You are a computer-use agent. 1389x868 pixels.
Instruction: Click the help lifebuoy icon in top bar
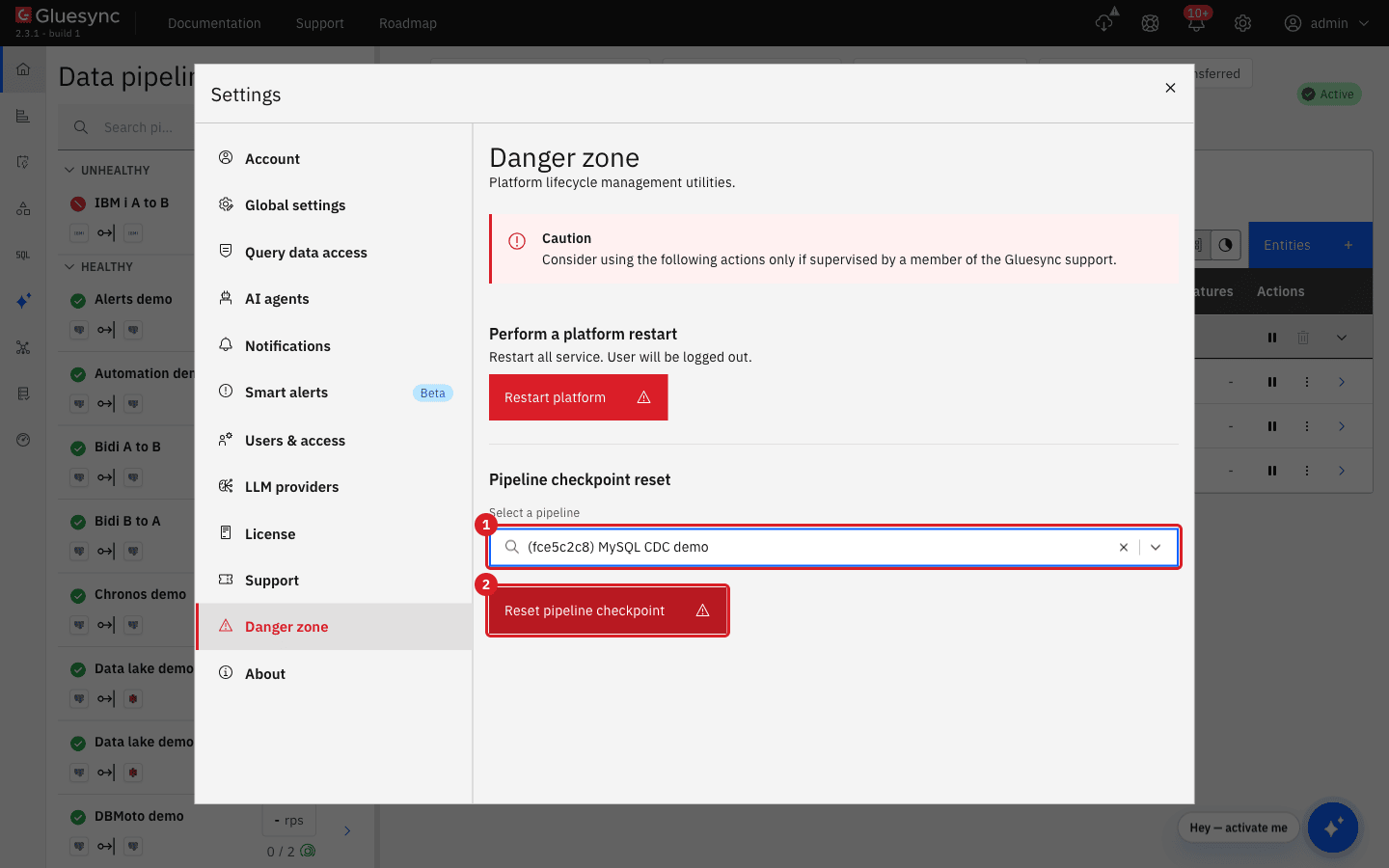[x=1150, y=23]
